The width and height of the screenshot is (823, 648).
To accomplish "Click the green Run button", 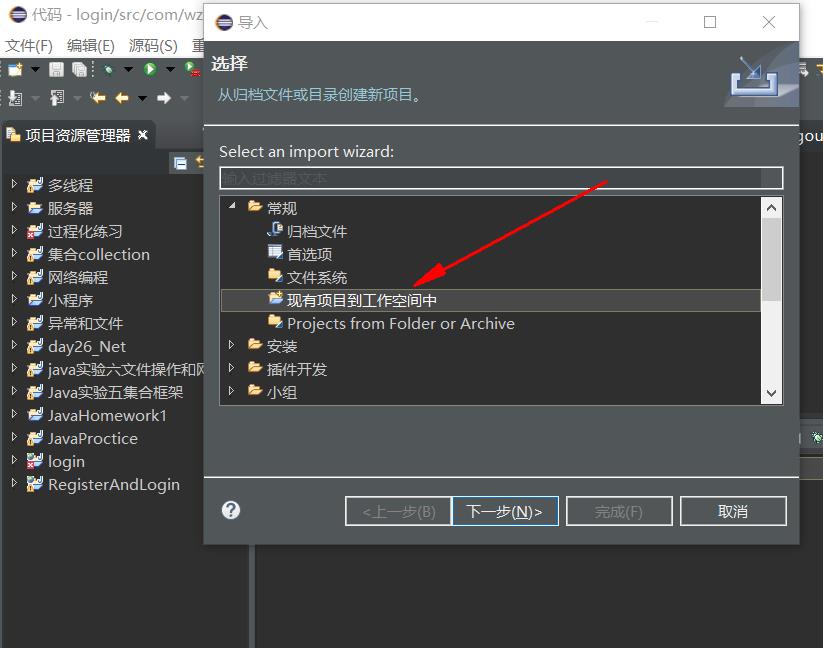I will [150, 69].
